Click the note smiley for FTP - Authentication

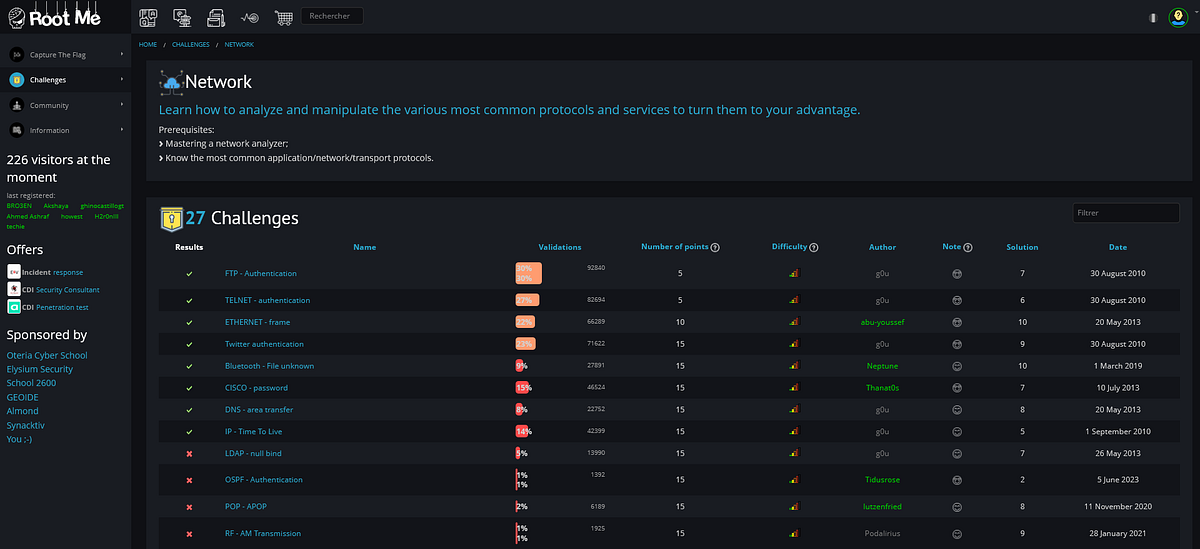pyautogui.click(x=957, y=273)
